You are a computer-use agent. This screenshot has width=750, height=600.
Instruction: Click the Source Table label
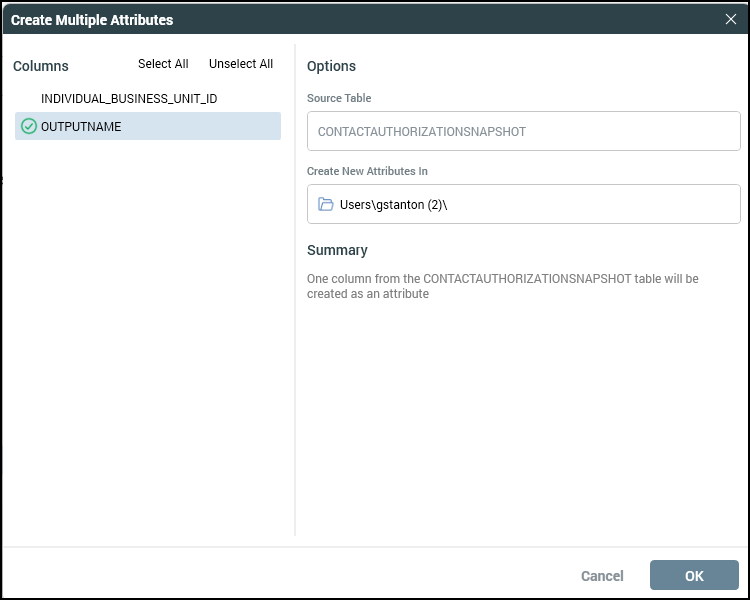[339, 98]
